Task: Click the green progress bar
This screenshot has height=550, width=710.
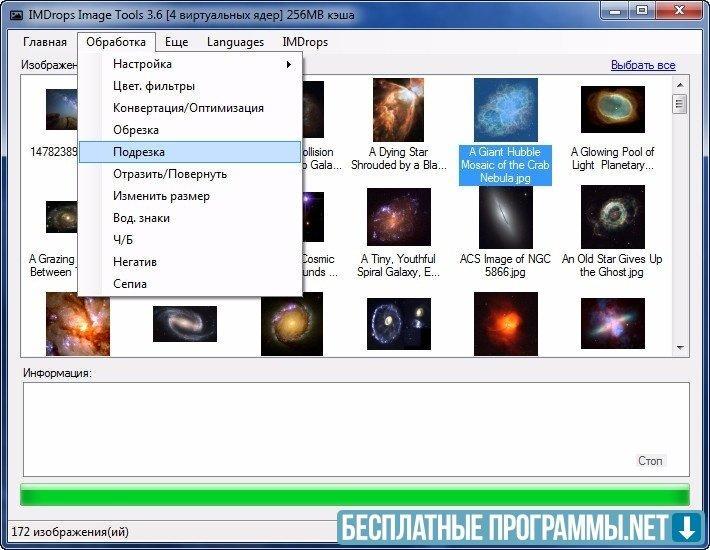Action: click(x=355, y=495)
